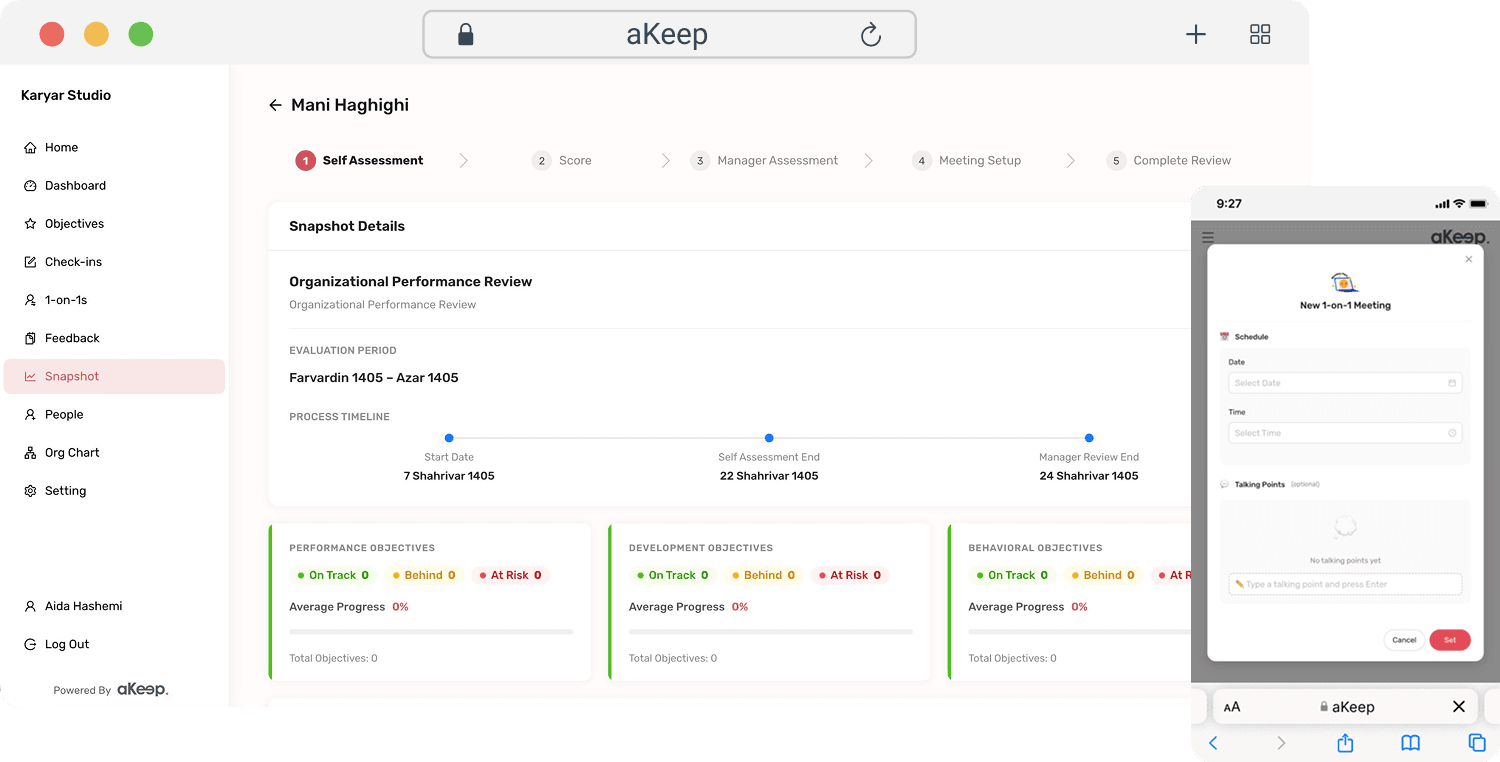Go back in the mobile browser
The height and width of the screenshot is (762, 1500).
click(1213, 743)
